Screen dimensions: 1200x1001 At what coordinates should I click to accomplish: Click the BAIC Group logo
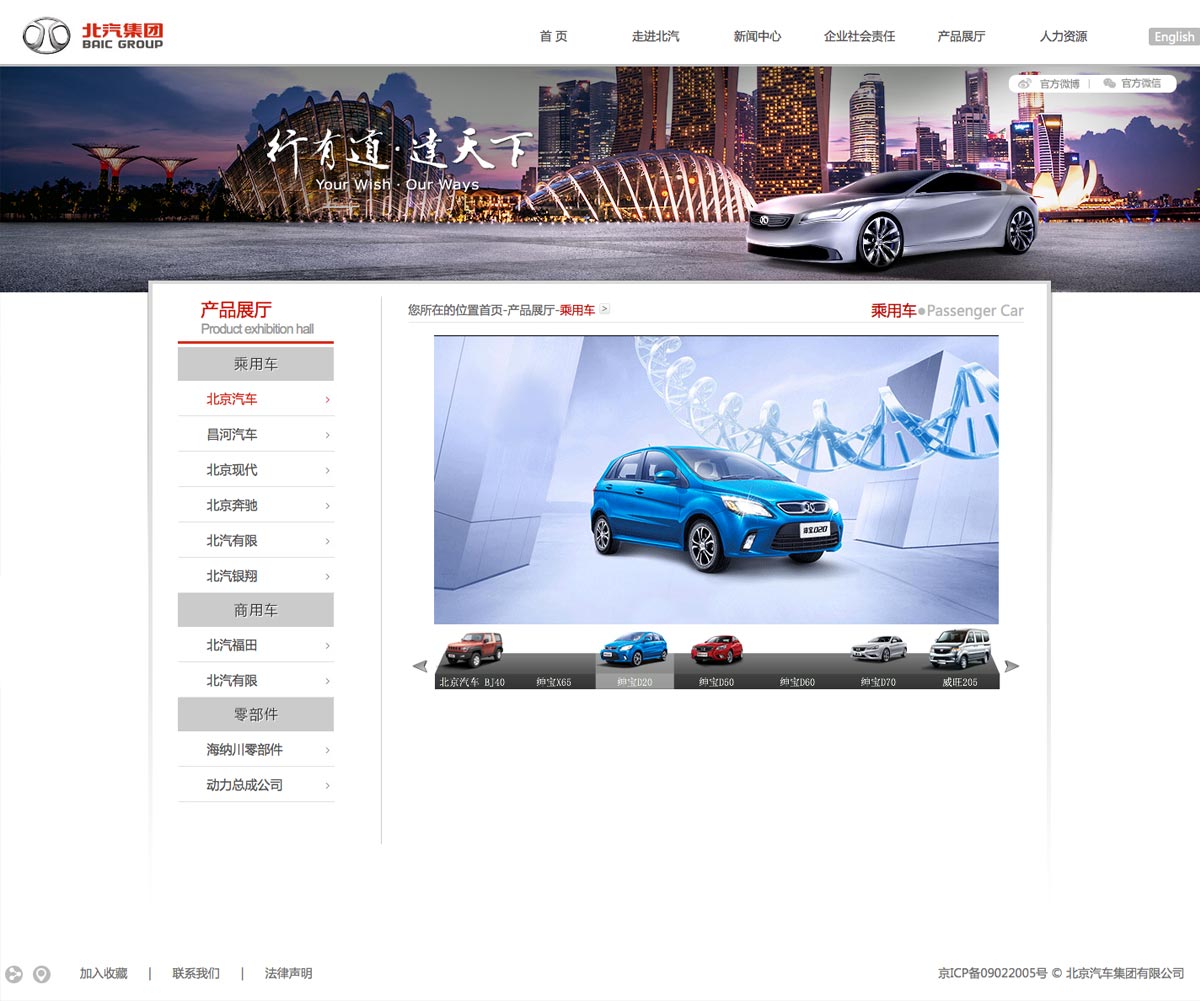click(93, 36)
